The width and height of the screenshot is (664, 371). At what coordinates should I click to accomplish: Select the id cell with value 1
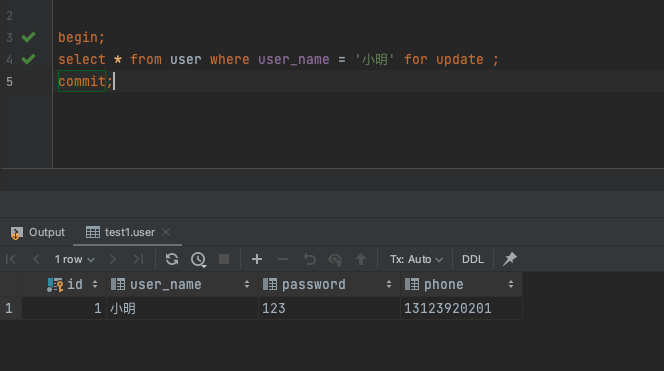64,308
